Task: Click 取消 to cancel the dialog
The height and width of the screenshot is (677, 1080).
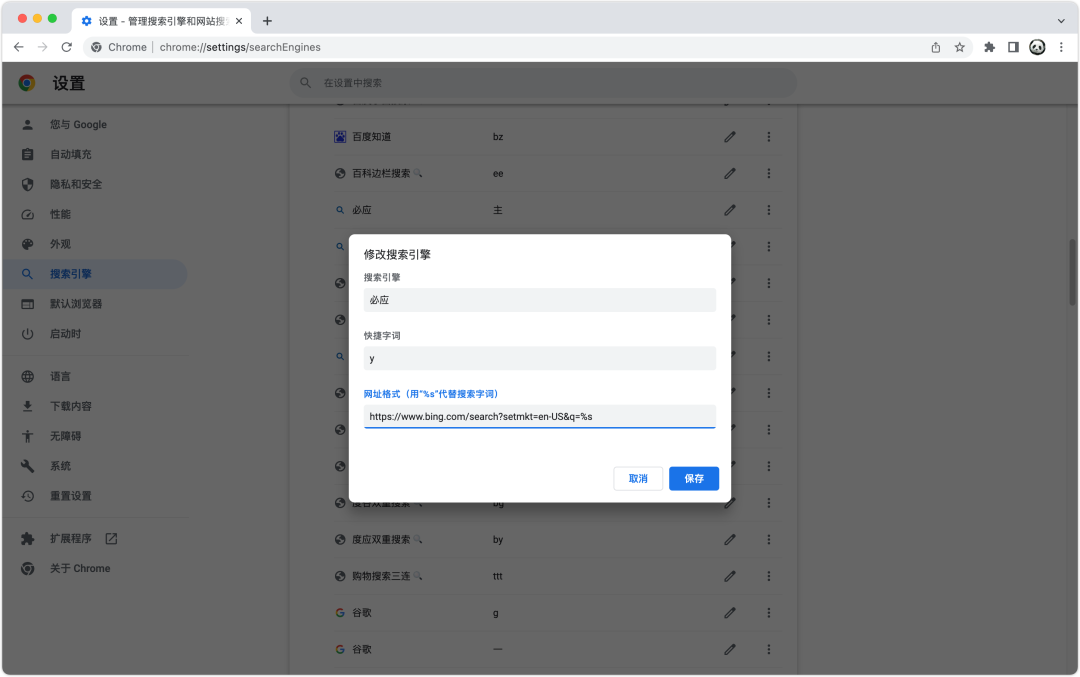Action: coord(638,479)
